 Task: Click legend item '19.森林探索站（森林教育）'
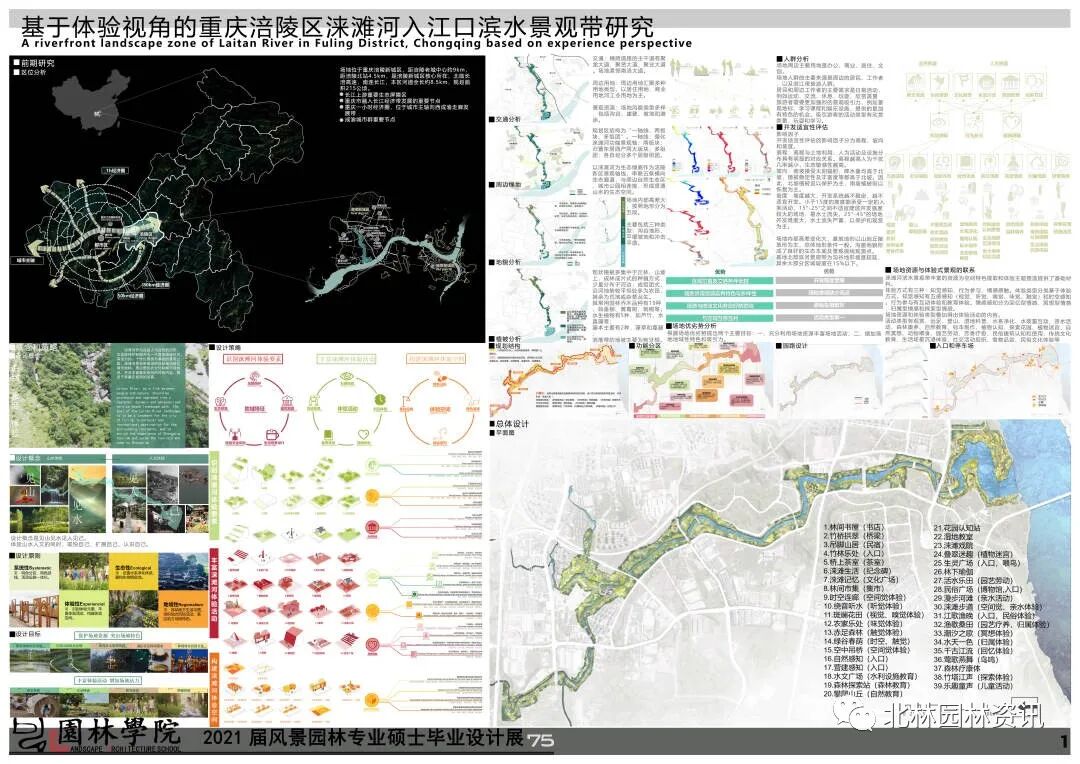(x=866, y=685)
